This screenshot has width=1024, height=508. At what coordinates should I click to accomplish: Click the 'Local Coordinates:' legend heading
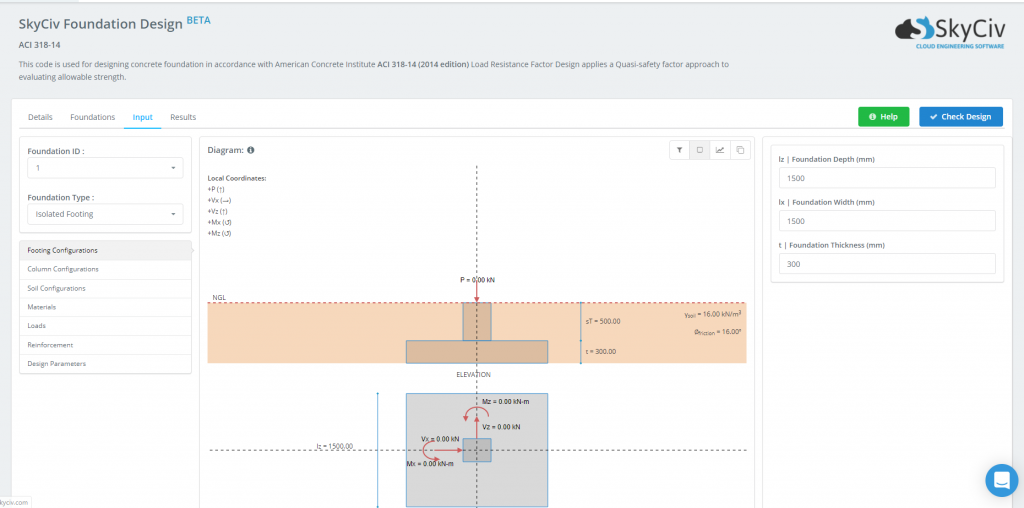236,178
